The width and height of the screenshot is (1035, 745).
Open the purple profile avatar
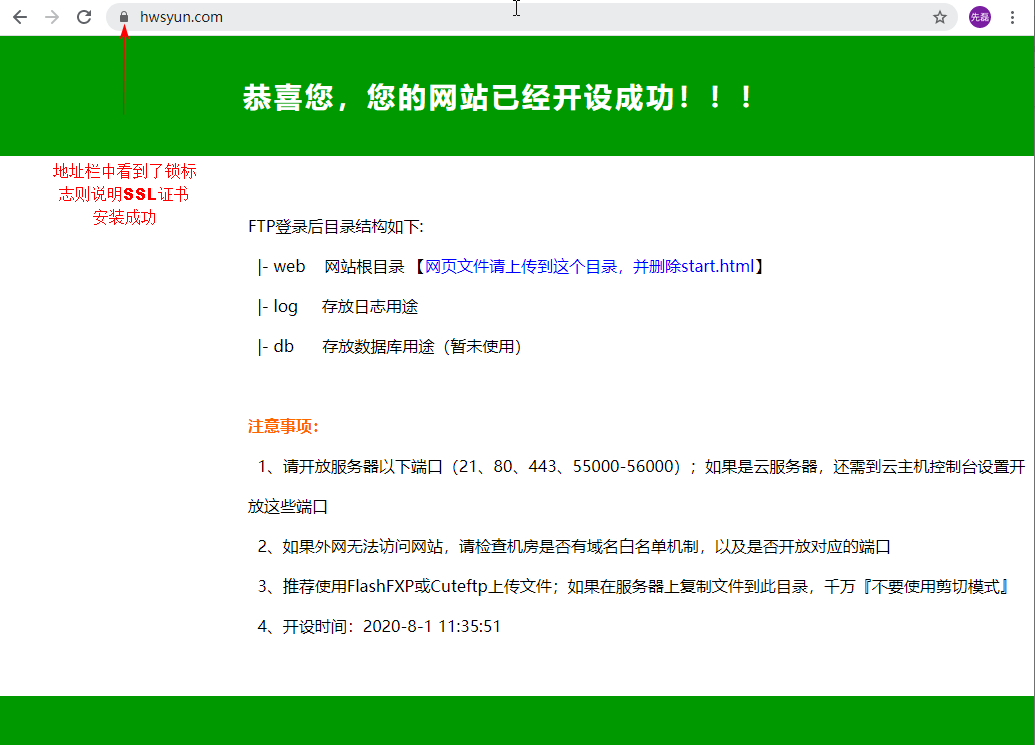[x=980, y=17]
